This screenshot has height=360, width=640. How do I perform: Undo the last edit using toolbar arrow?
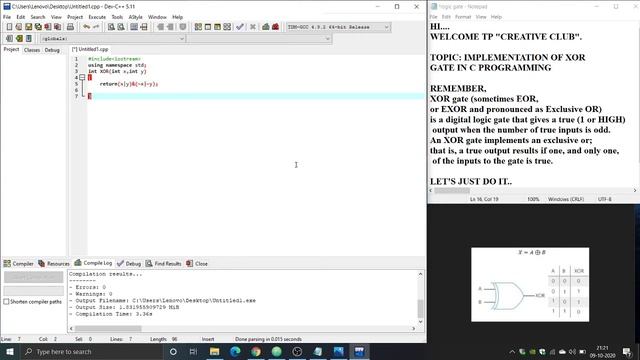pyautogui.click(x=86, y=27)
